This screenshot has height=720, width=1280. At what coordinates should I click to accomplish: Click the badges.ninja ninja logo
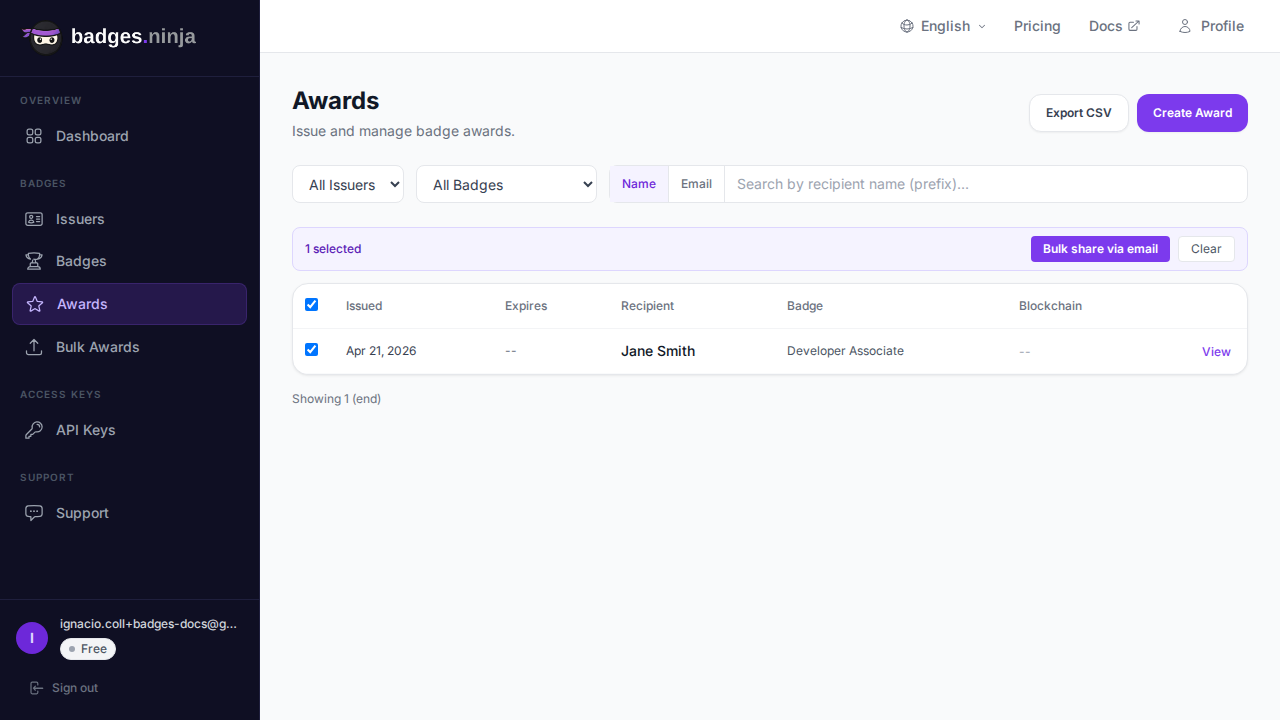(43, 37)
